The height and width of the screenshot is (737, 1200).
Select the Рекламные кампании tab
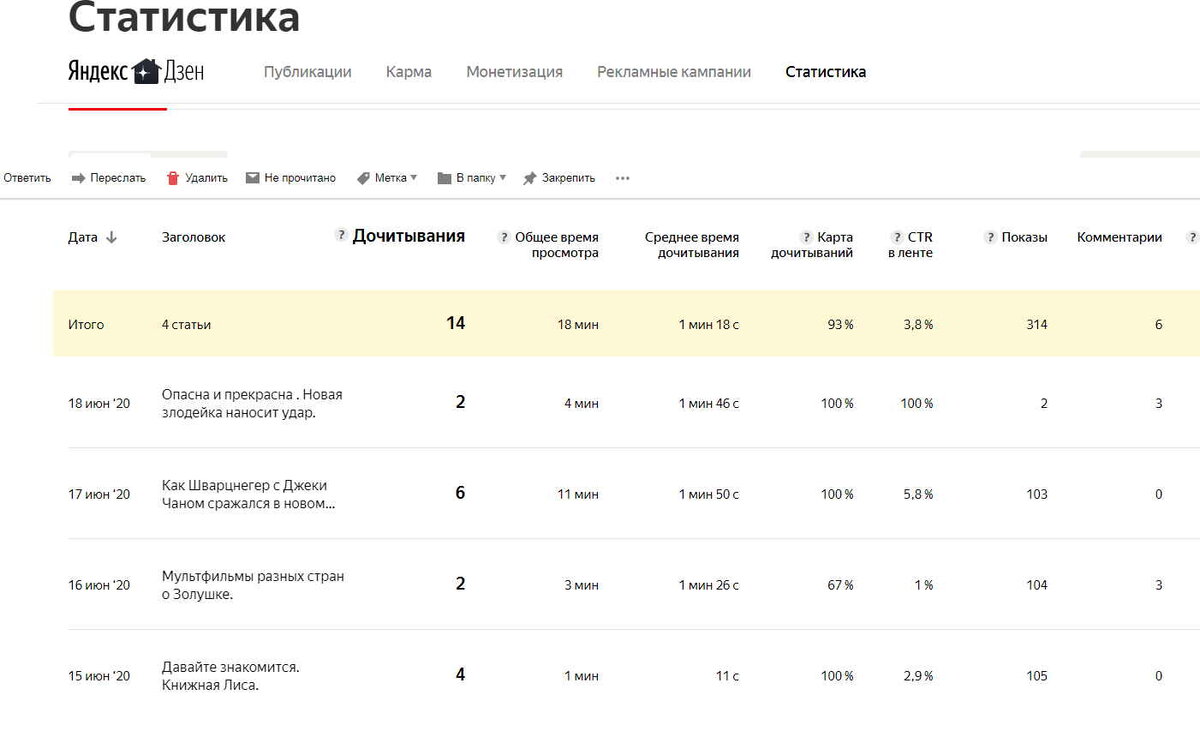point(674,71)
